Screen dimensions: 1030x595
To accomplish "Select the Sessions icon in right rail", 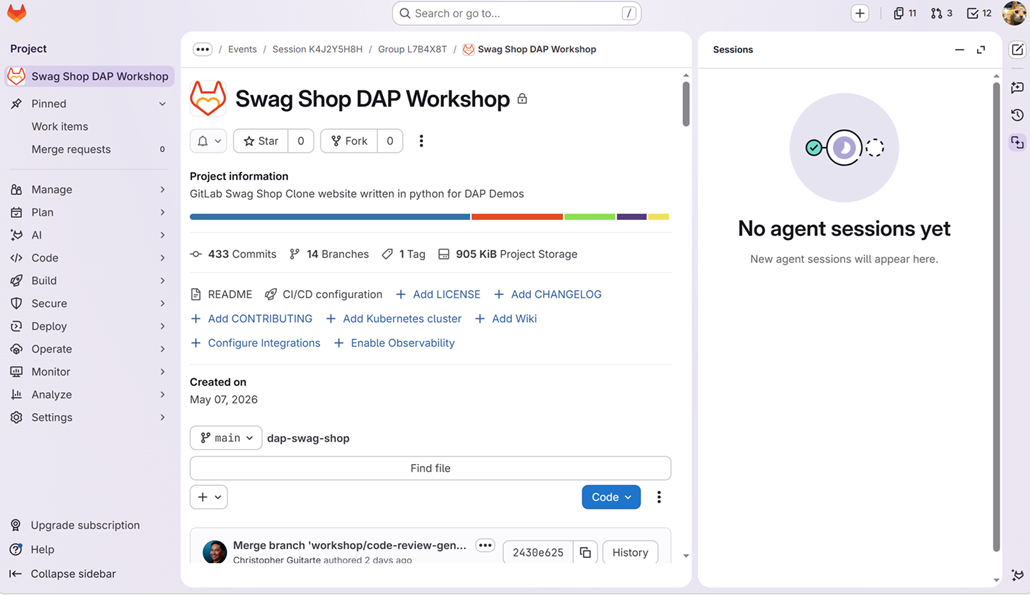I will [1018, 143].
